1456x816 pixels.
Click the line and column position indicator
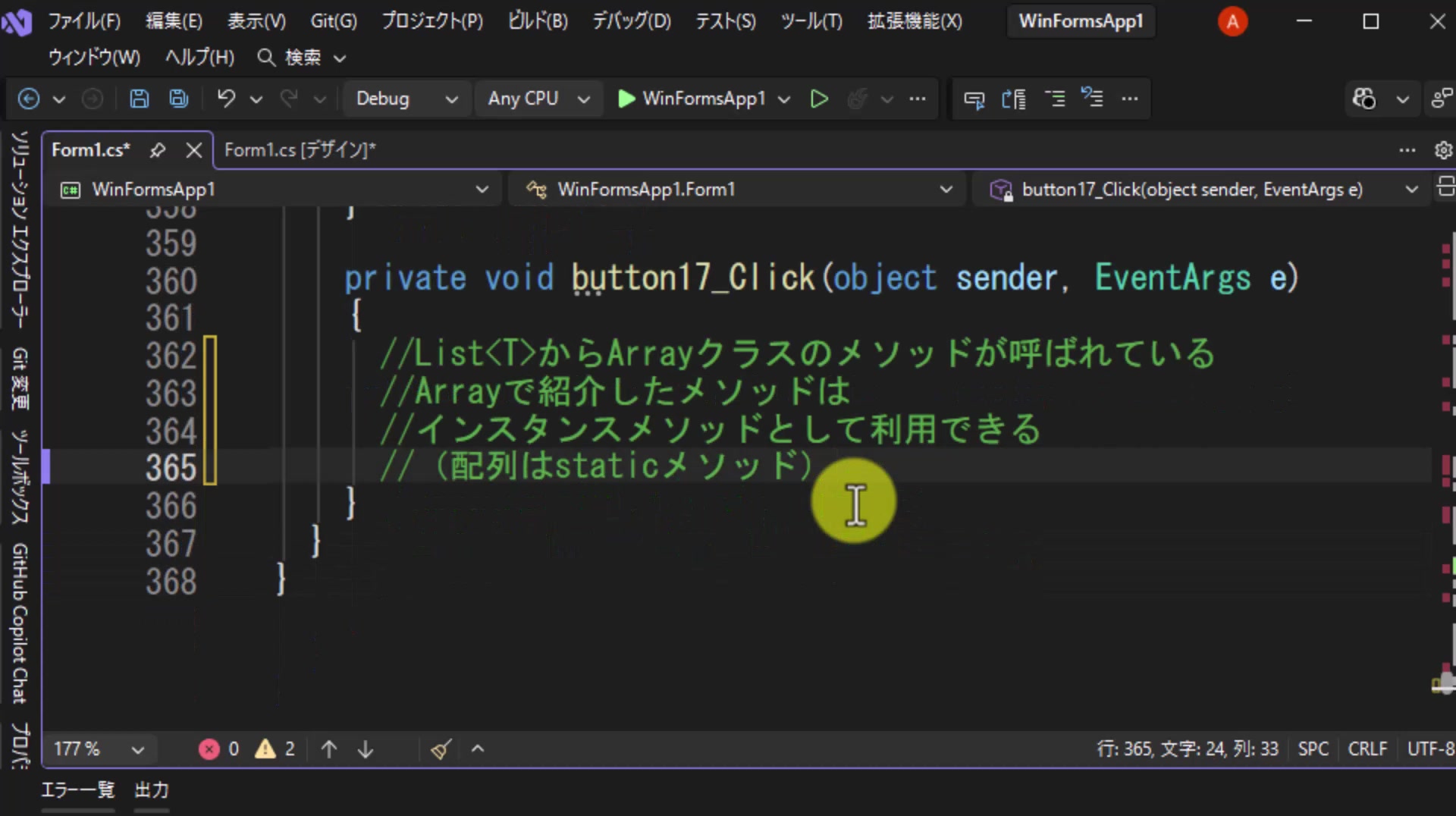(1188, 749)
